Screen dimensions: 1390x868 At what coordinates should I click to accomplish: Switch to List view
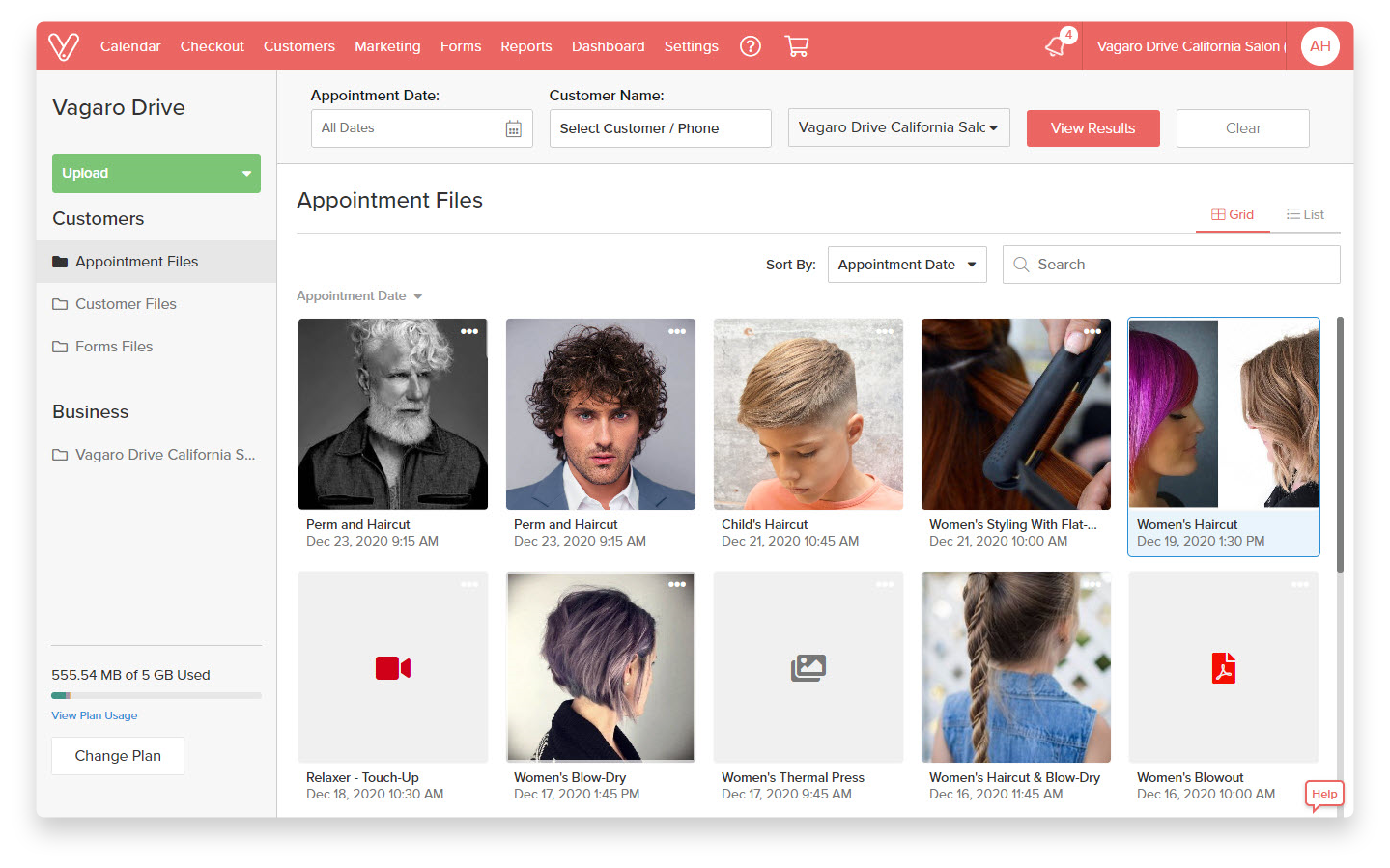[1305, 214]
